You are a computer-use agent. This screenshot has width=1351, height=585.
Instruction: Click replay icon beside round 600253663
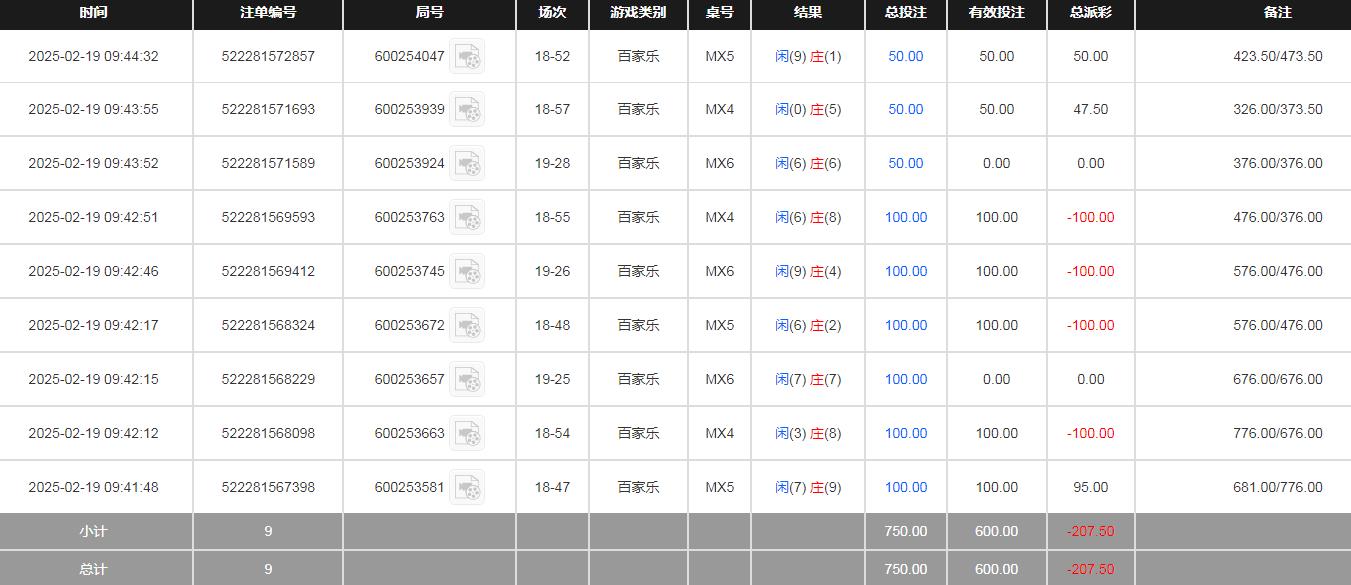coord(467,434)
